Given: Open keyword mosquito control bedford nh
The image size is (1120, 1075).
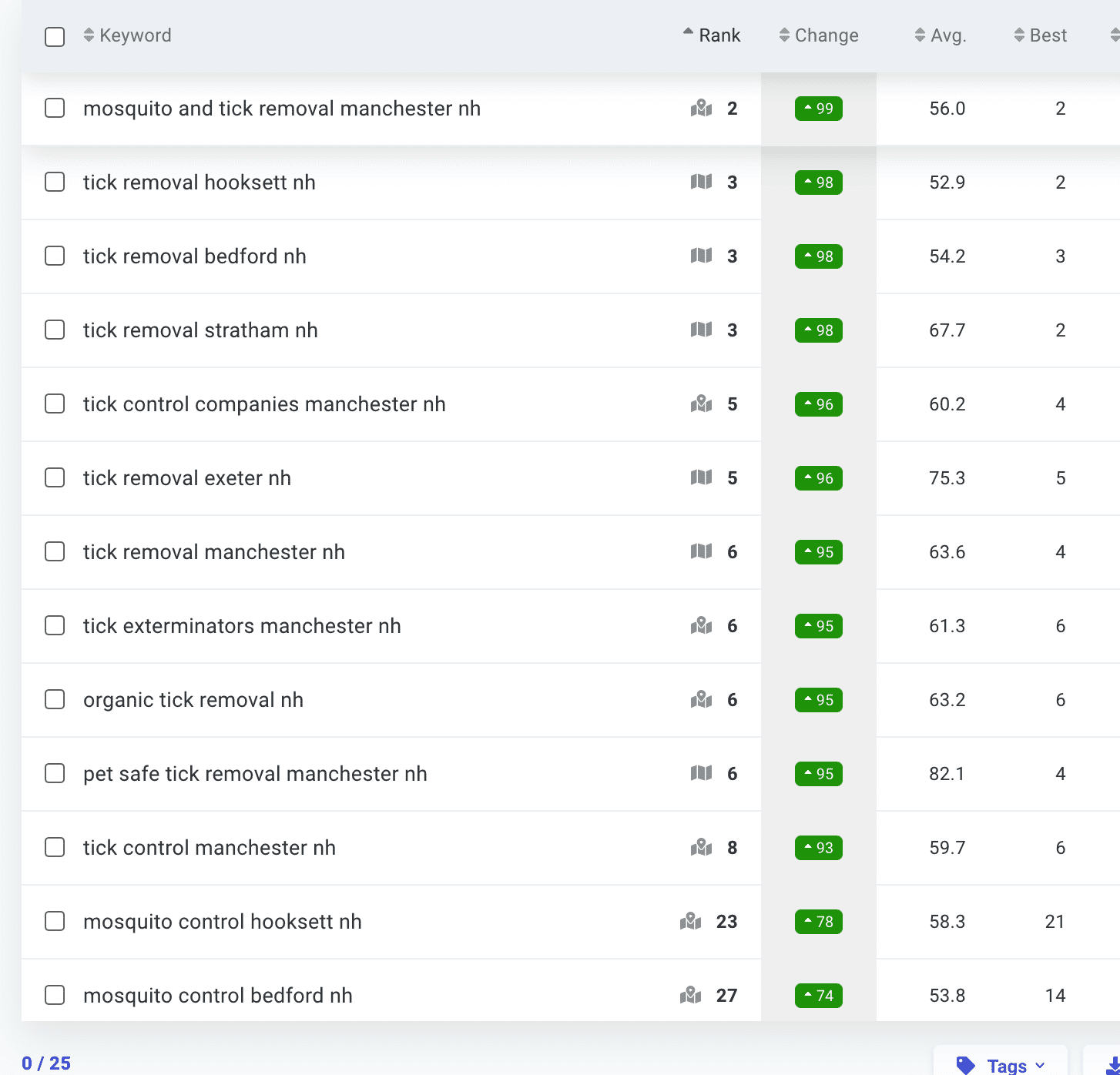Looking at the screenshot, I should pos(218,996).
